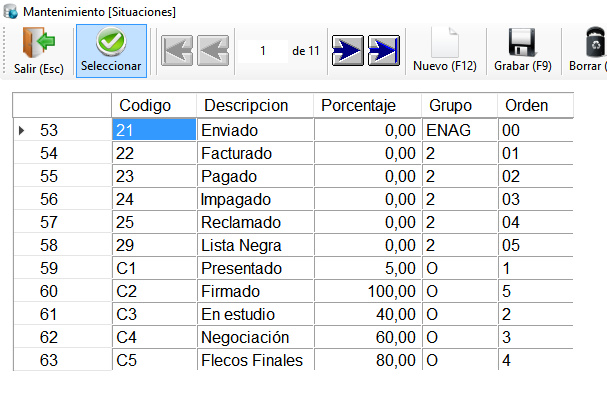Click Orden cell 03

tap(536, 199)
